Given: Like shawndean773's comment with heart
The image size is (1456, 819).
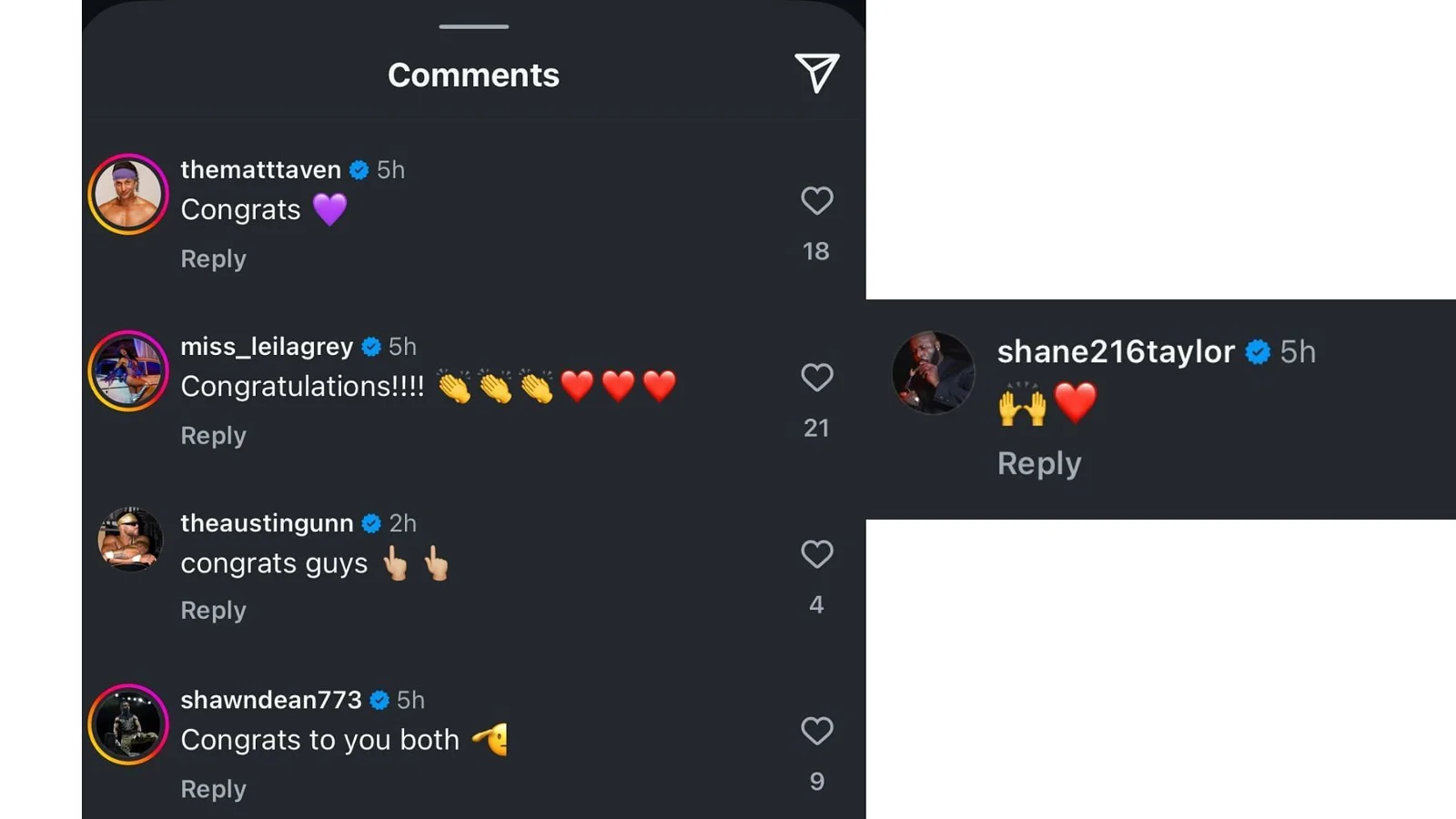Looking at the screenshot, I should pos(816,730).
